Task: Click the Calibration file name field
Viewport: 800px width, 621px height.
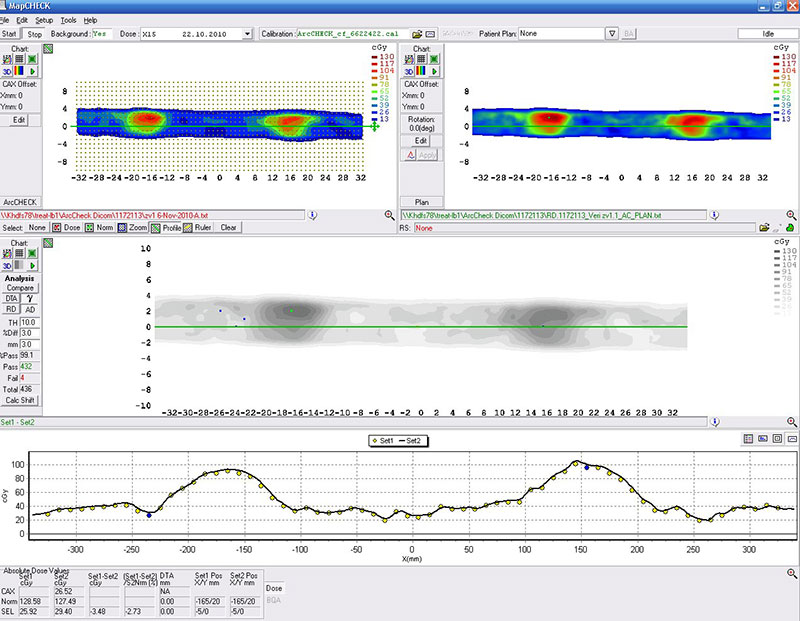Action: pyautogui.click(x=353, y=34)
